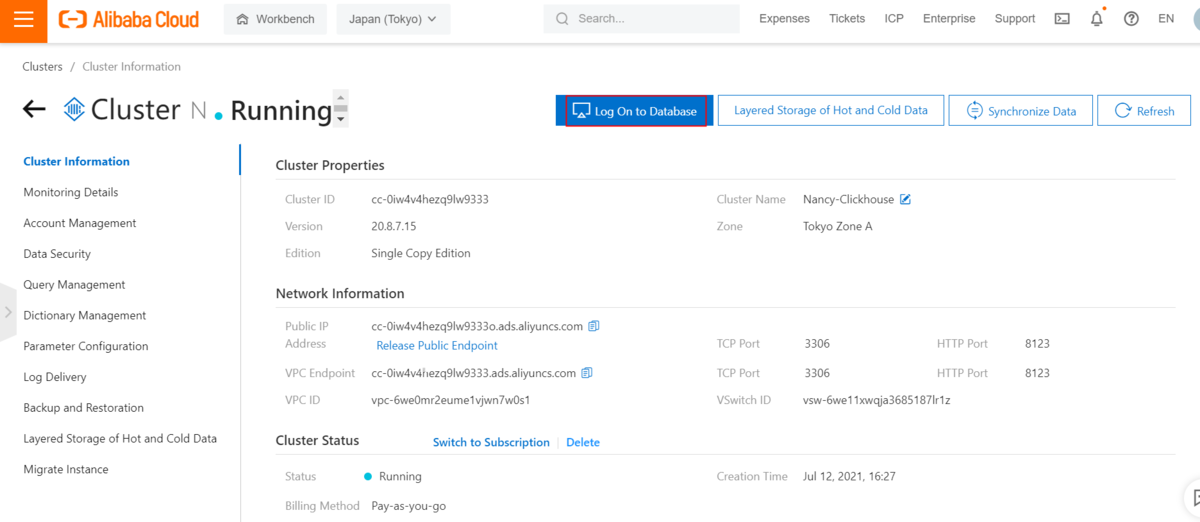The image size is (1200, 522).
Task: Select Cluster Information in sidebar
Action: (77, 161)
